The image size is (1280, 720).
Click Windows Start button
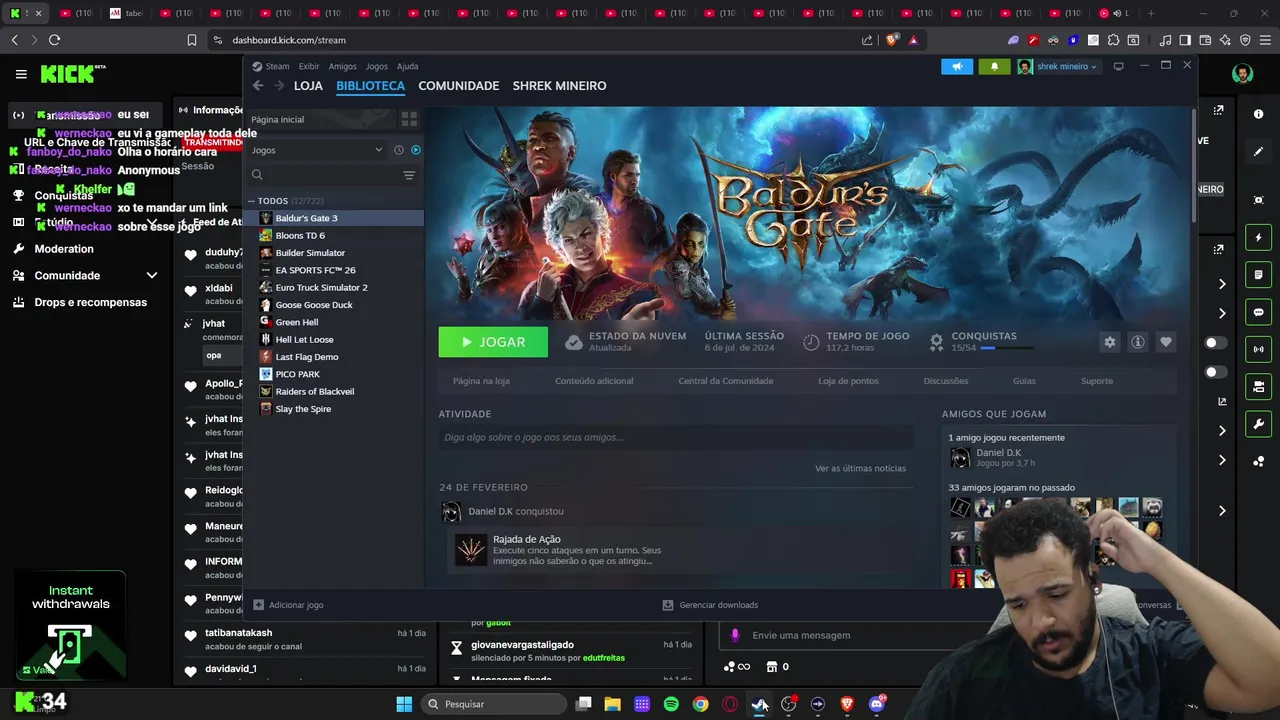[x=404, y=704]
